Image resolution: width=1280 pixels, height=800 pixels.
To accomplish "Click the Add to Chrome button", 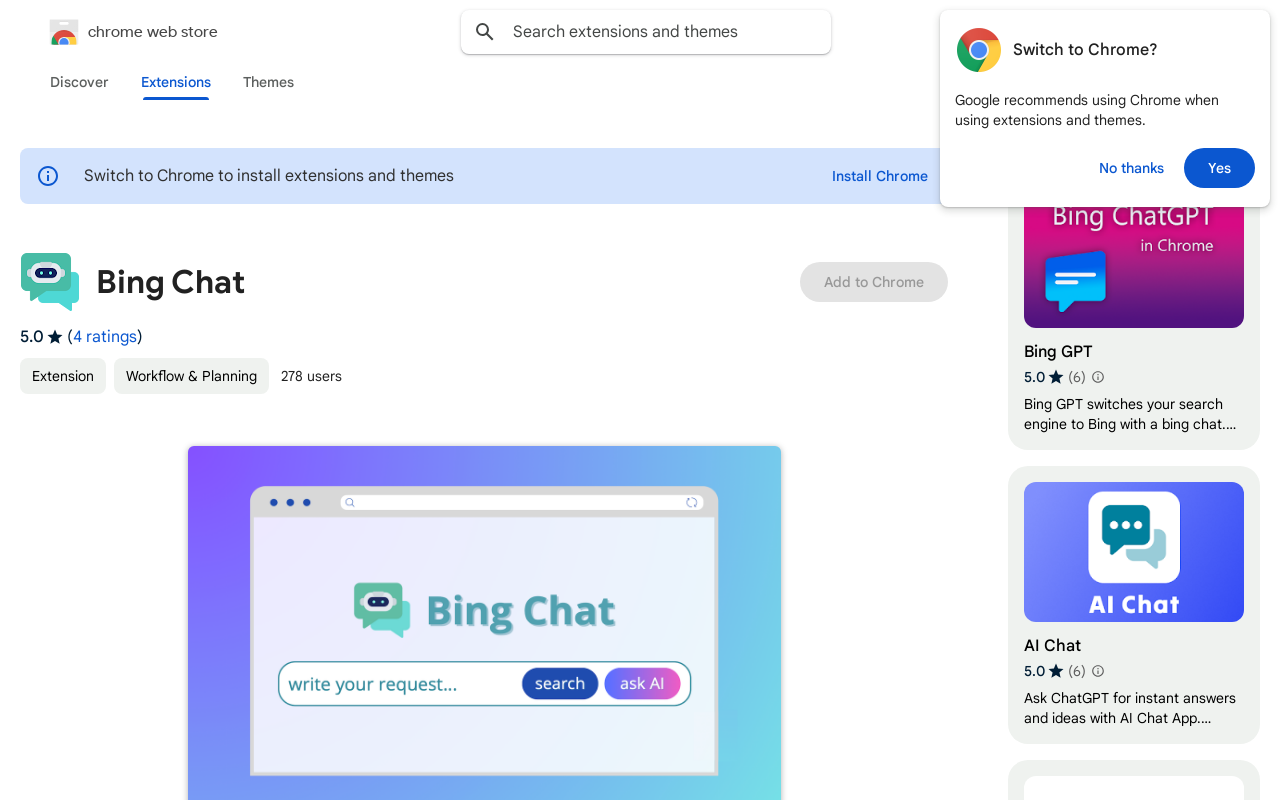I will 873,282.
